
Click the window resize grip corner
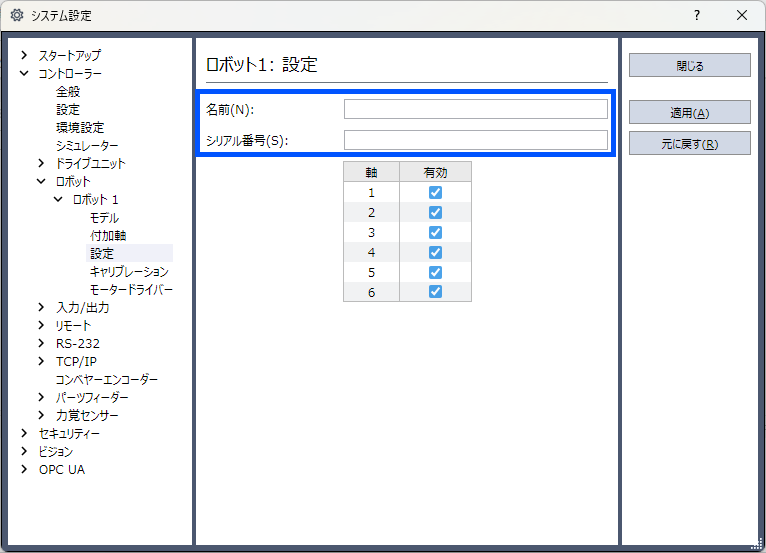tap(757, 543)
